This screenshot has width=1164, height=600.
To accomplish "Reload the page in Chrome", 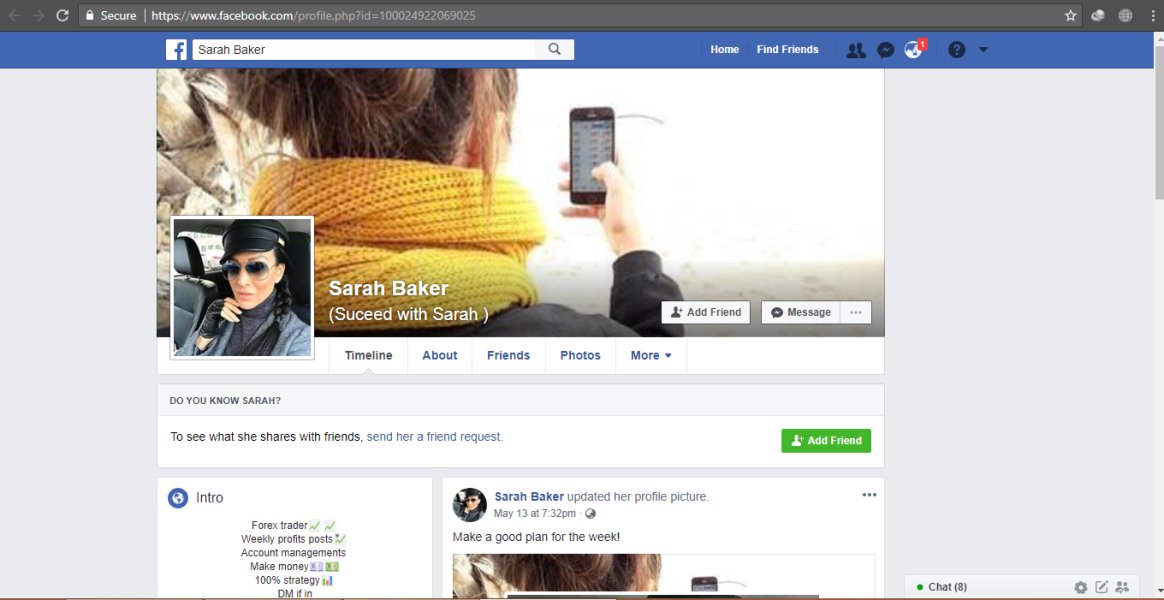I will pos(62,16).
